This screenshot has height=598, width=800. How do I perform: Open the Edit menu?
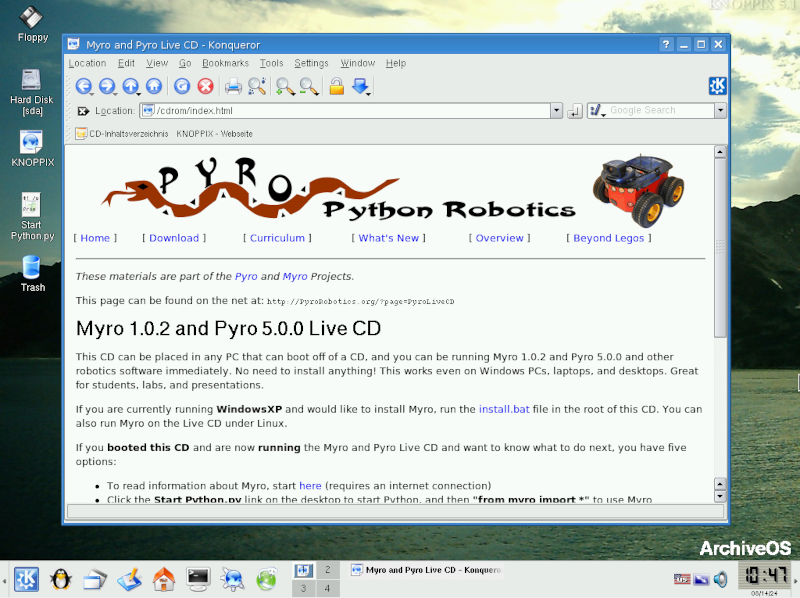[x=126, y=63]
